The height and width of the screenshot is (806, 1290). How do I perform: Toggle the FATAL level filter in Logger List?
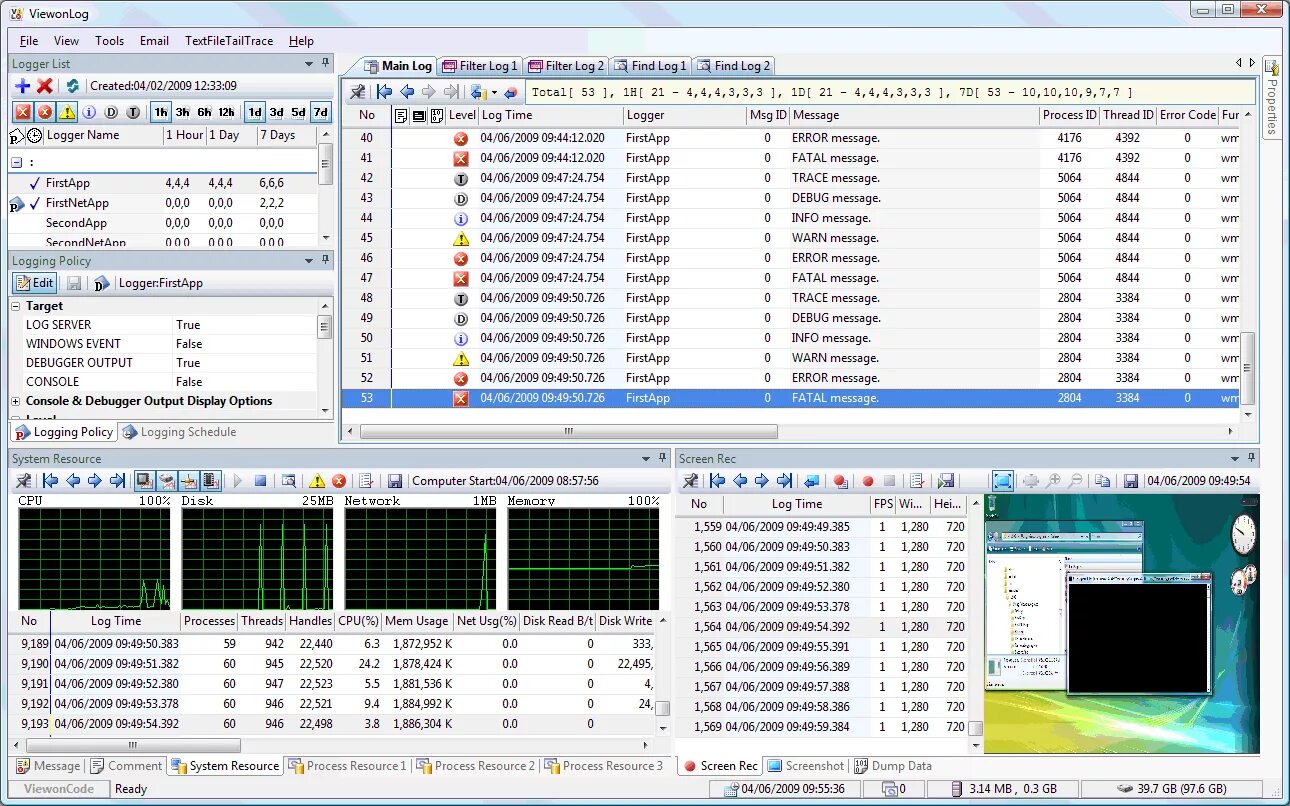(x=22, y=112)
